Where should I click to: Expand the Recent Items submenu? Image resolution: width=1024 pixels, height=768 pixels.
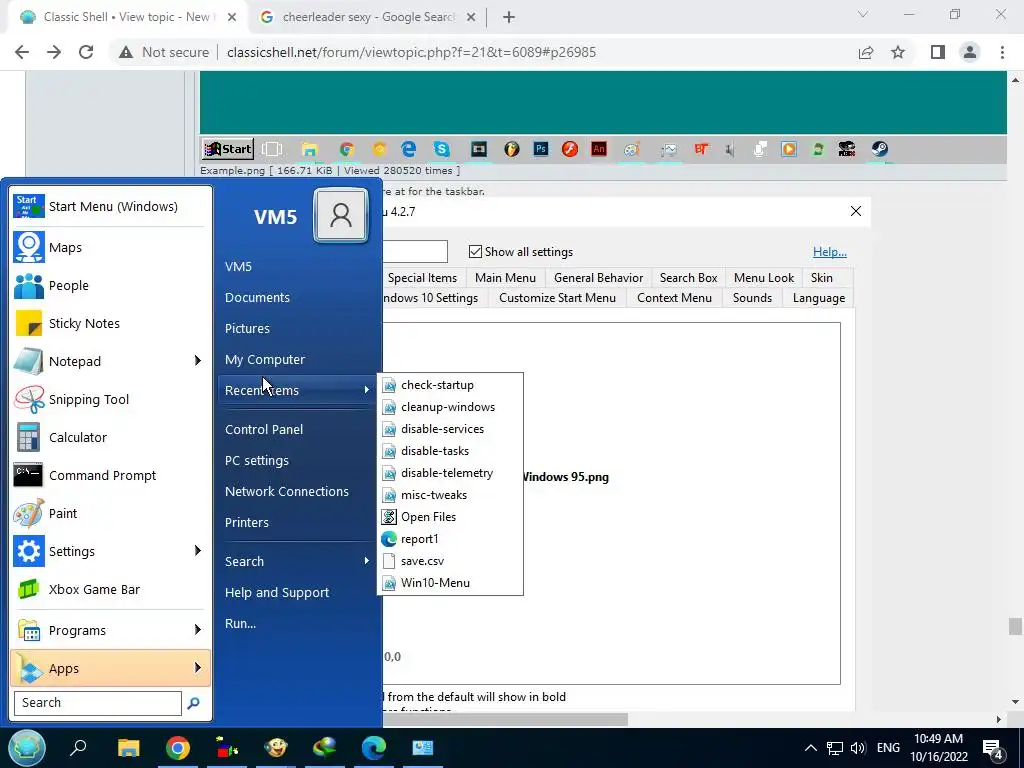297,391
